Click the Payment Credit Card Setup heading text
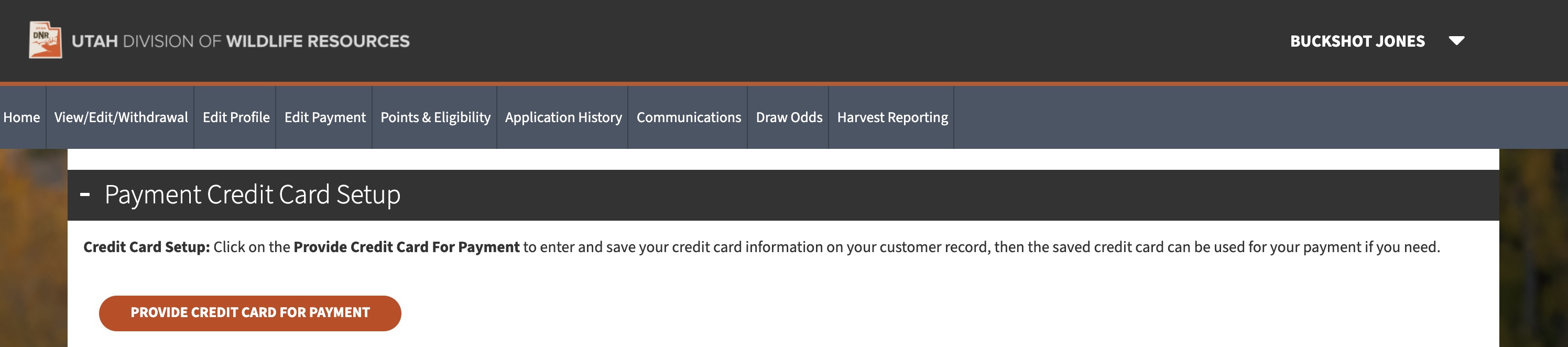This screenshot has height=347, width=1568. click(252, 195)
